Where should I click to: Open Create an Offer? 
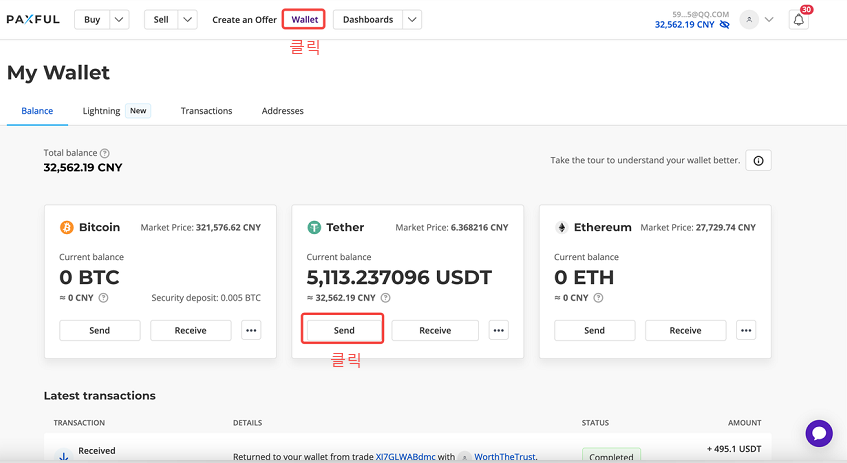pyautogui.click(x=244, y=19)
